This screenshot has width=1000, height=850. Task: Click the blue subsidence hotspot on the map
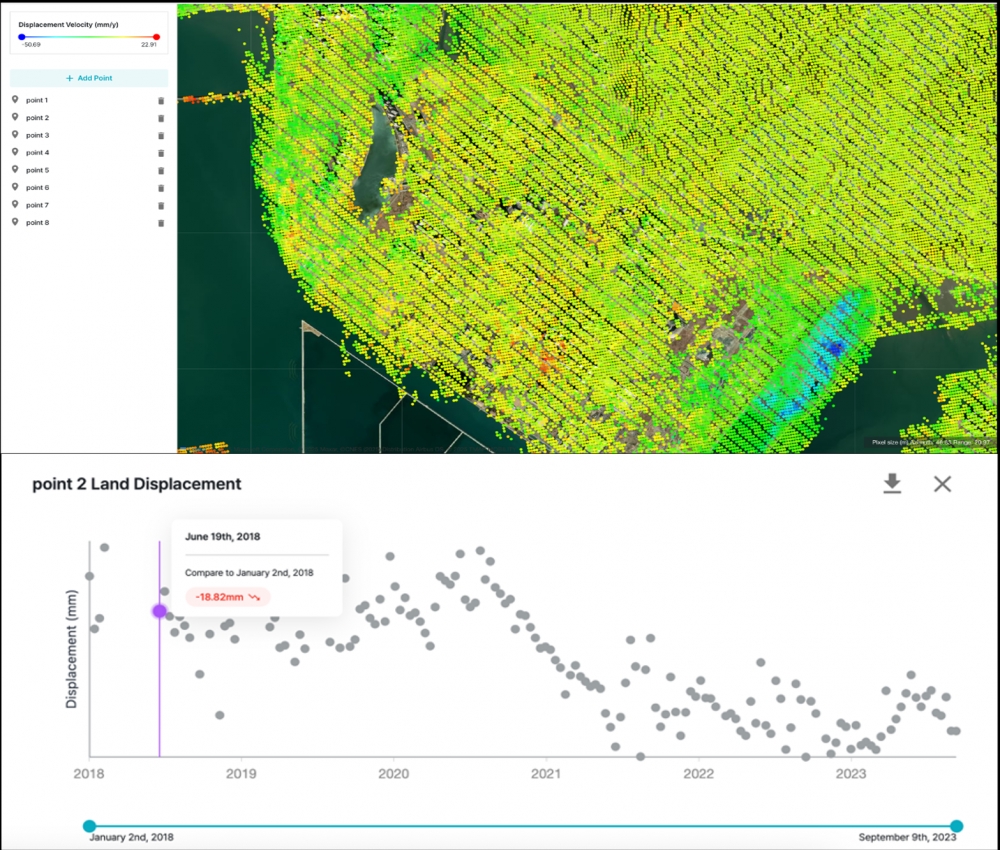pyautogui.click(x=835, y=348)
